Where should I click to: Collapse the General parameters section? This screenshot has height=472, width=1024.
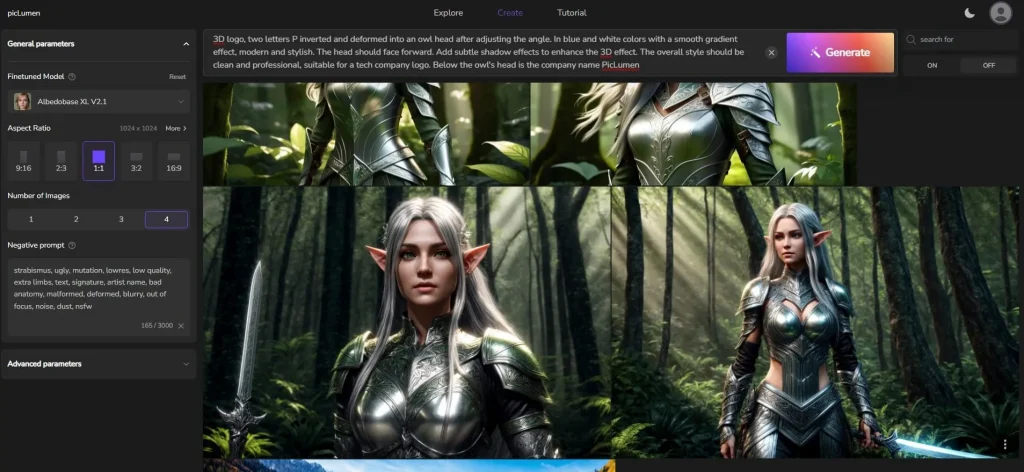tap(185, 44)
